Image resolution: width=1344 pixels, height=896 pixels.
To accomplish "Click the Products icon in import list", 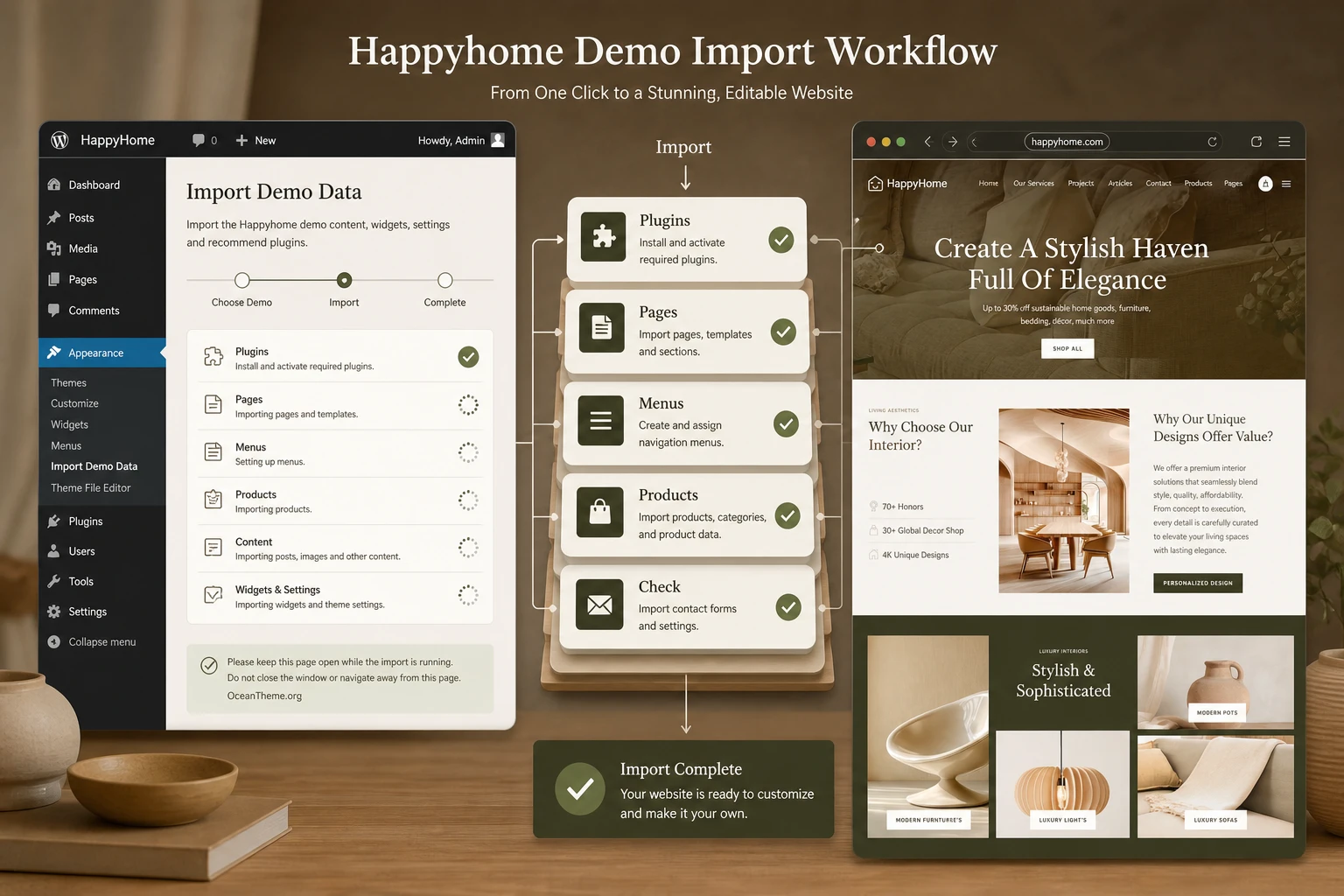I will [213, 500].
